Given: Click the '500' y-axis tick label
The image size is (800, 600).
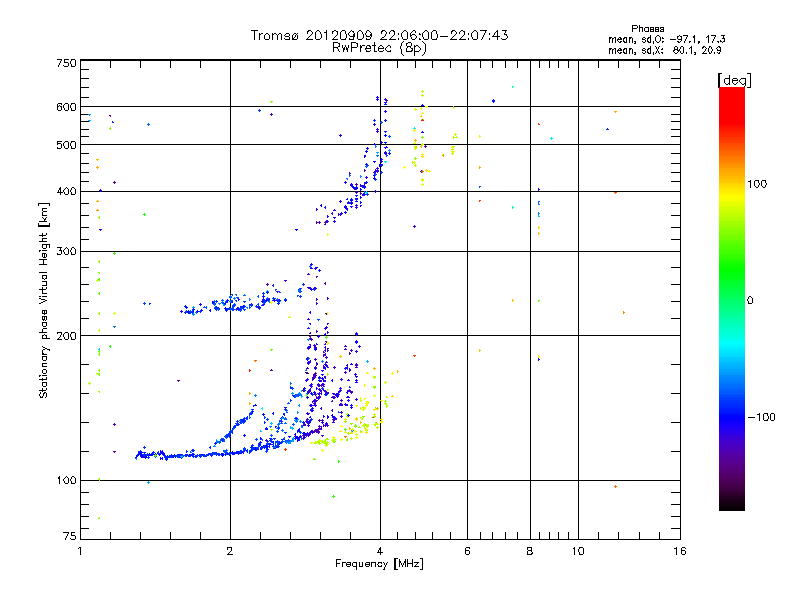Looking at the screenshot, I should pyautogui.click(x=66, y=145).
